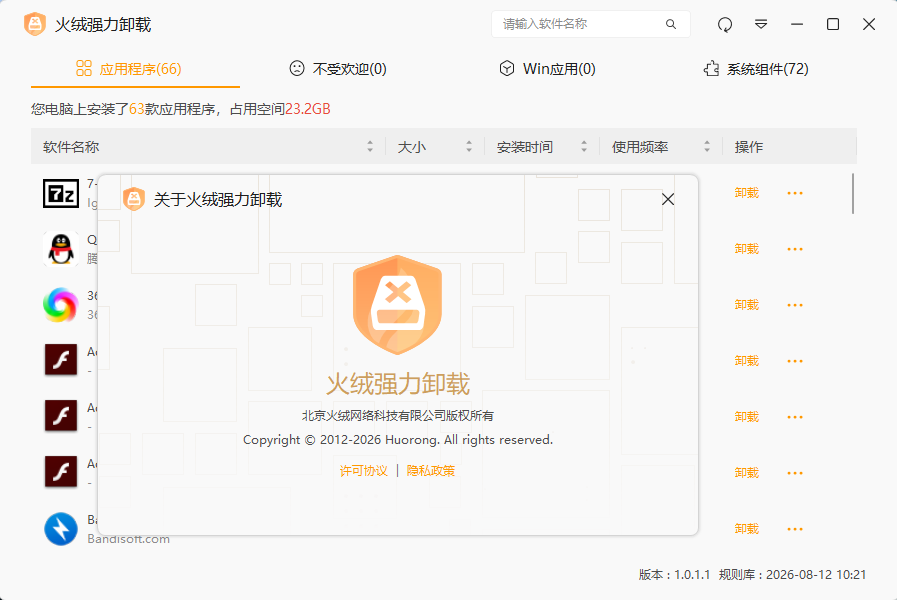Click the large shield logo in About dialog
897x600 pixels.
[x=398, y=305]
